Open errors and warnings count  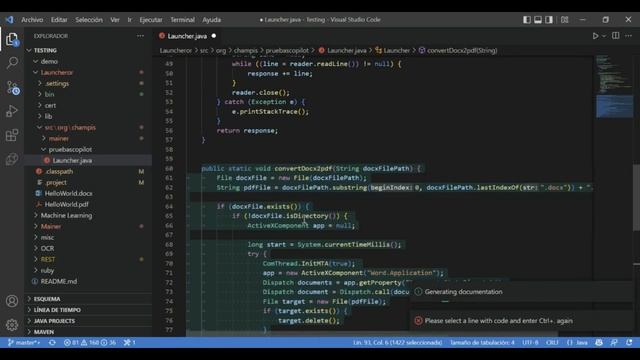(90, 342)
